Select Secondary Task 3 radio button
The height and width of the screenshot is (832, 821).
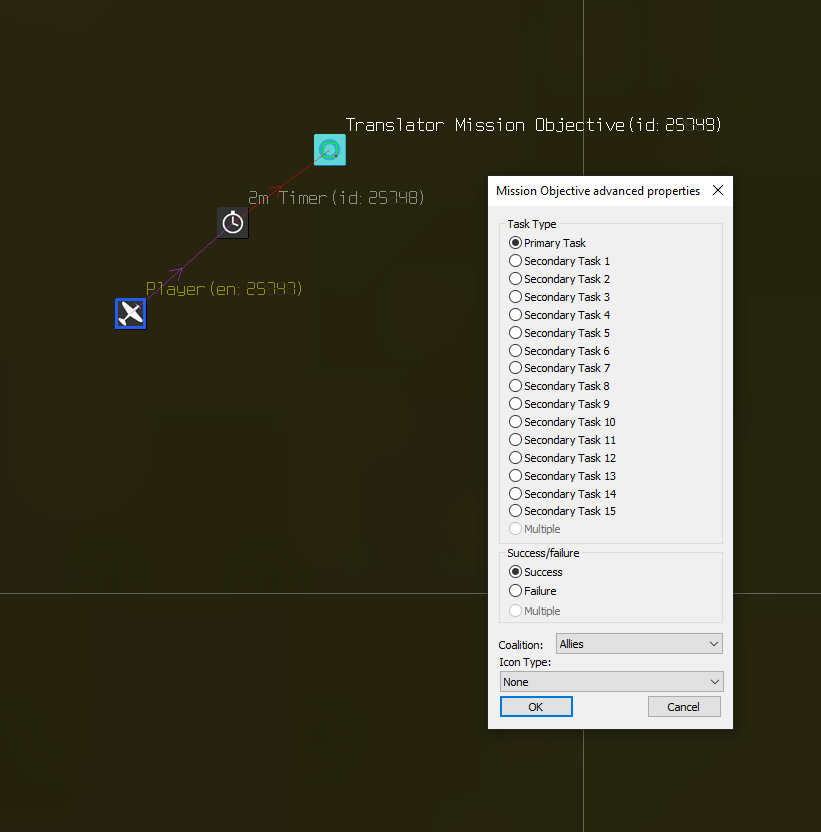coord(516,297)
